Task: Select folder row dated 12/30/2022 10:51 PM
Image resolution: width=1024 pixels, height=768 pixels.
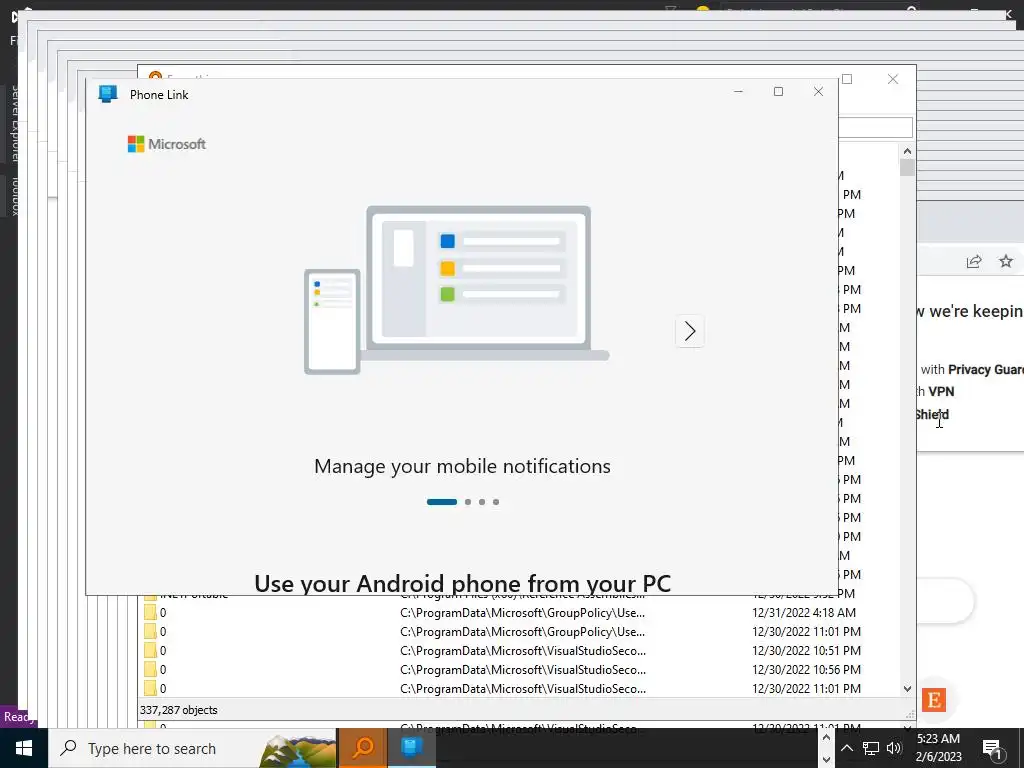Action: click(x=520, y=650)
